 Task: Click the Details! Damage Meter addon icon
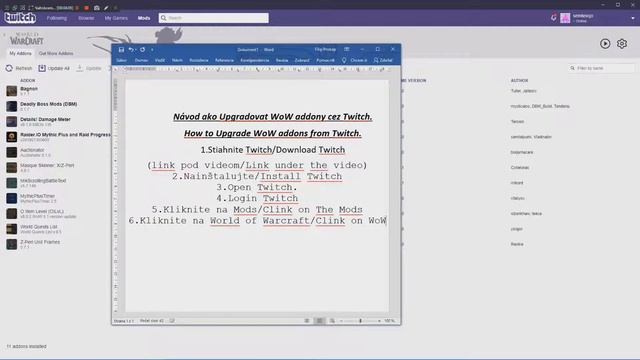point(11,121)
